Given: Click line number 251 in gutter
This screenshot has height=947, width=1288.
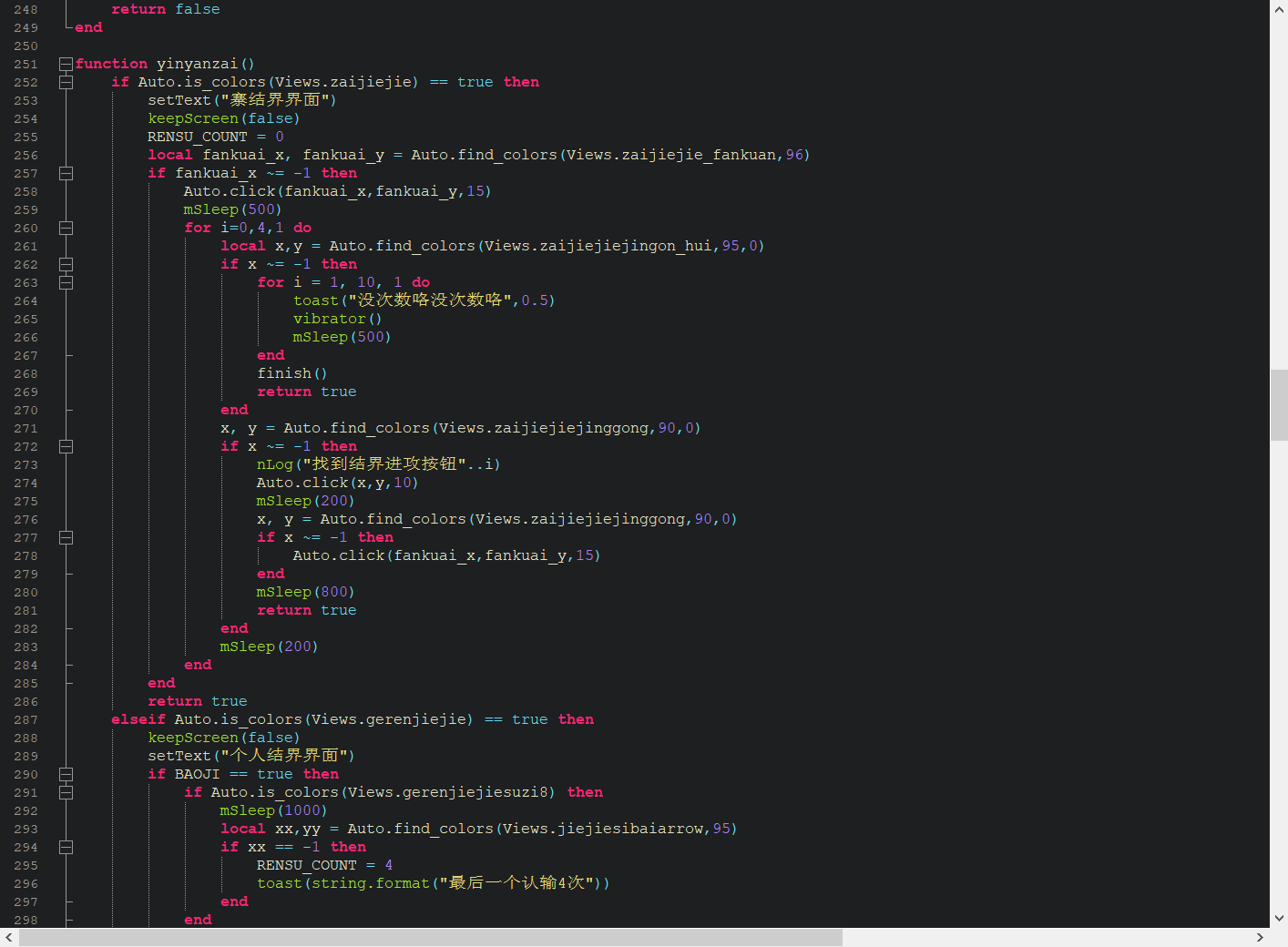Looking at the screenshot, I should [26, 64].
